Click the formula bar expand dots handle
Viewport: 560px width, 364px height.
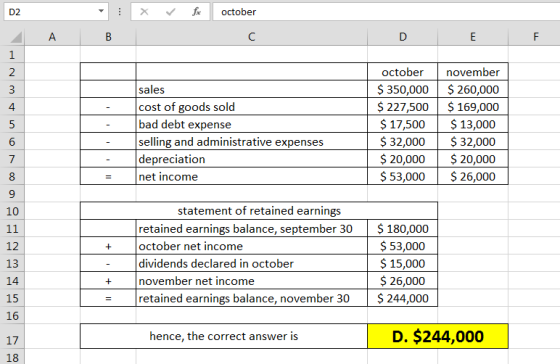(x=120, y=12)
